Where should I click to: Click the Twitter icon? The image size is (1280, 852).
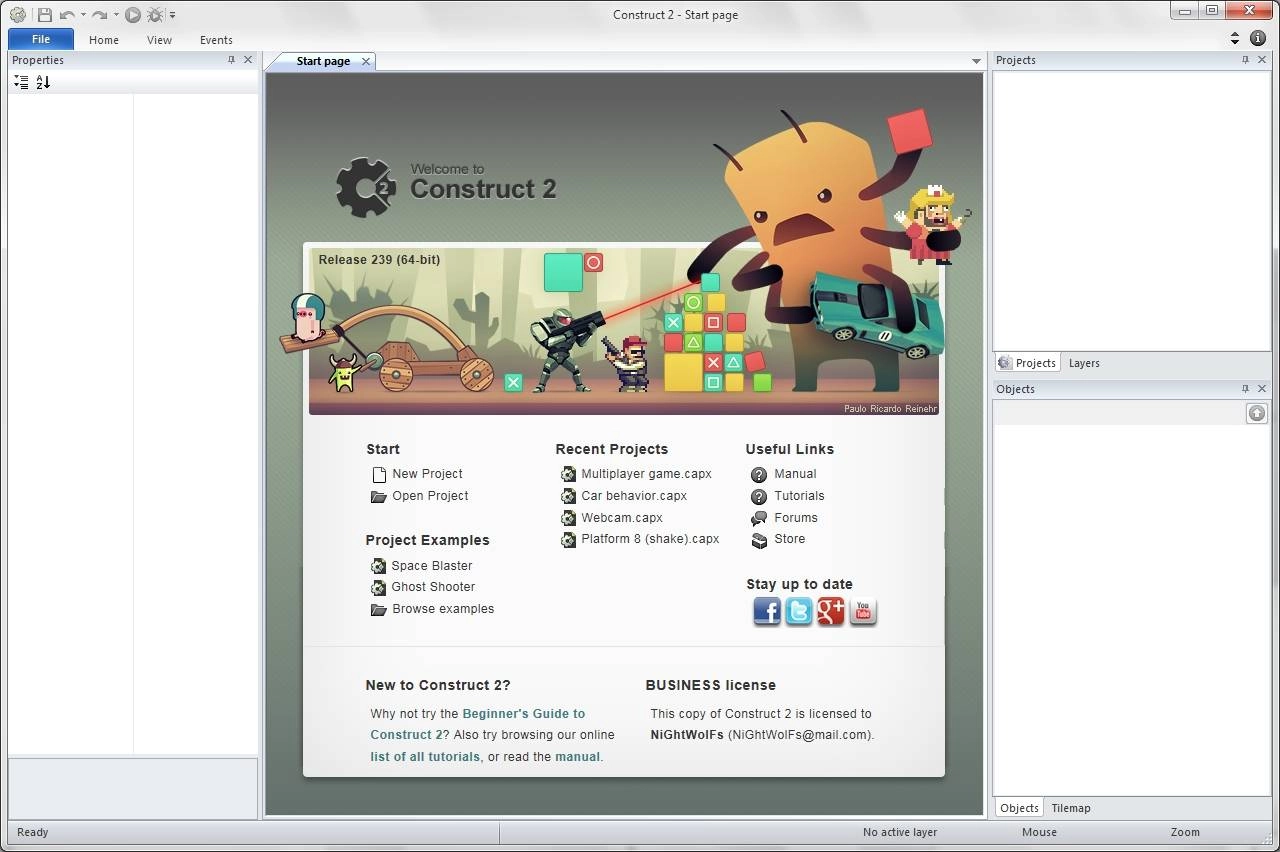tap(799, 611)
